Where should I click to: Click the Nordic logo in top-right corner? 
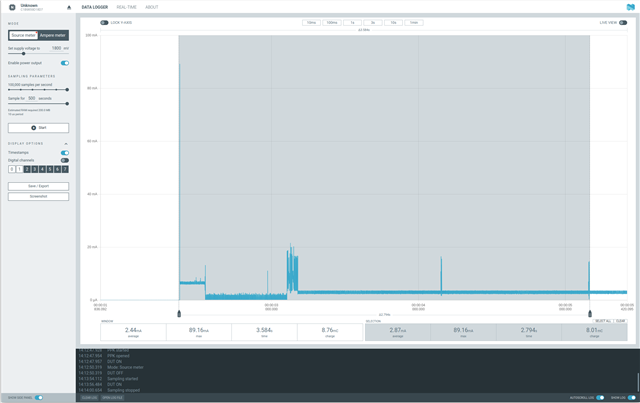pyautogui.click(x=630, y=7)
